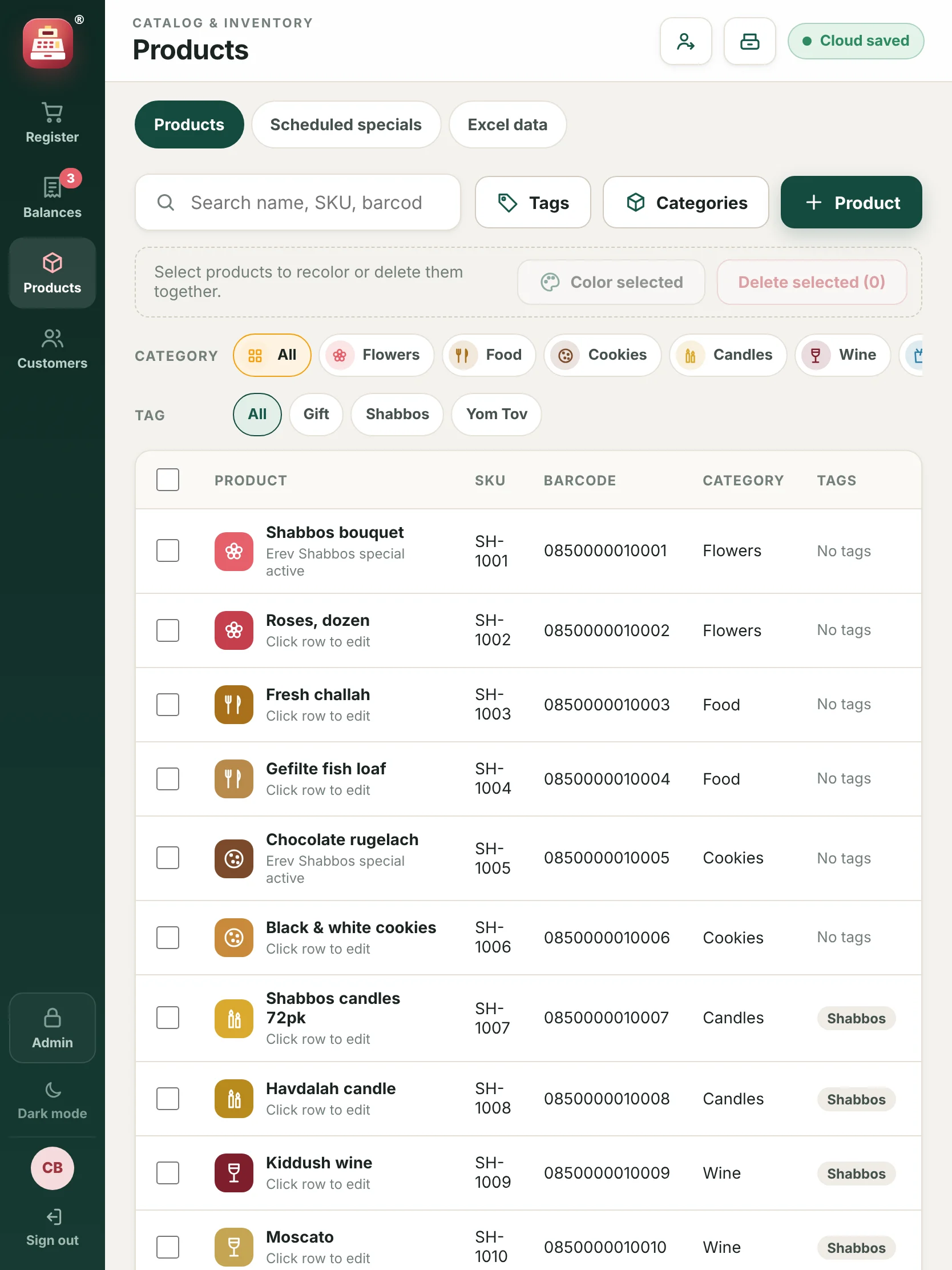Click the Moscato wine glass icon
Screen dimensions: 952x1270
[234, 1247]
